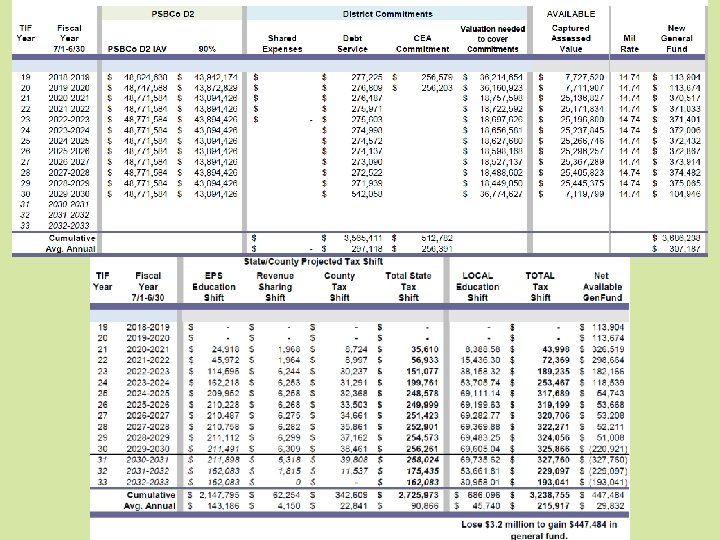Click total state tax shift 35,610
The width and height of the screenshot is (720, 540).
pyautogui.click(x=425, y=349)
